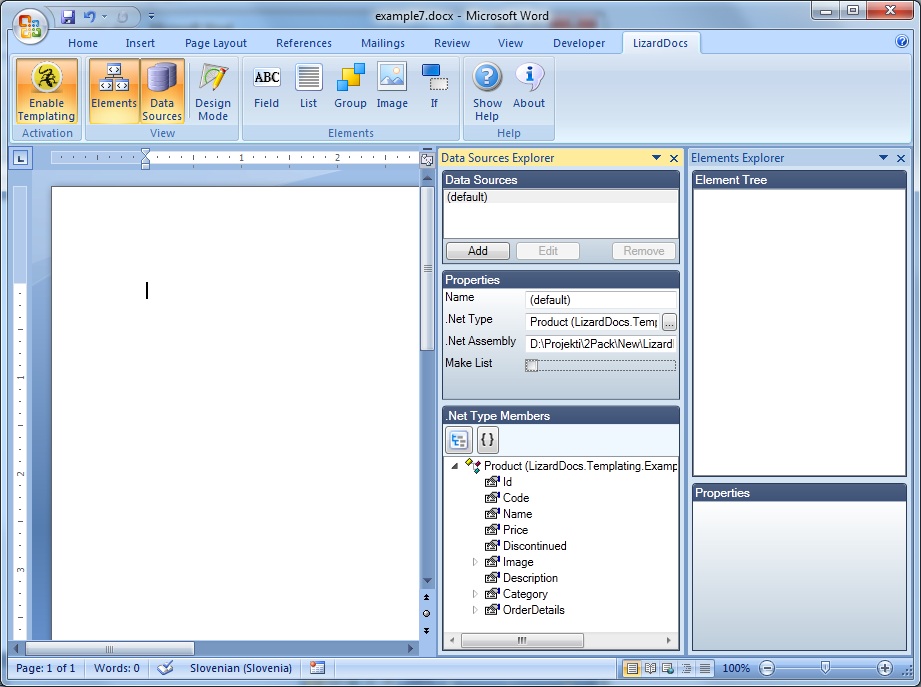Image resolution: width=921 pixels, height=687 pixels.
Task: Open the Developer tab
Action: pyautogui.click(x=579, y=43)
